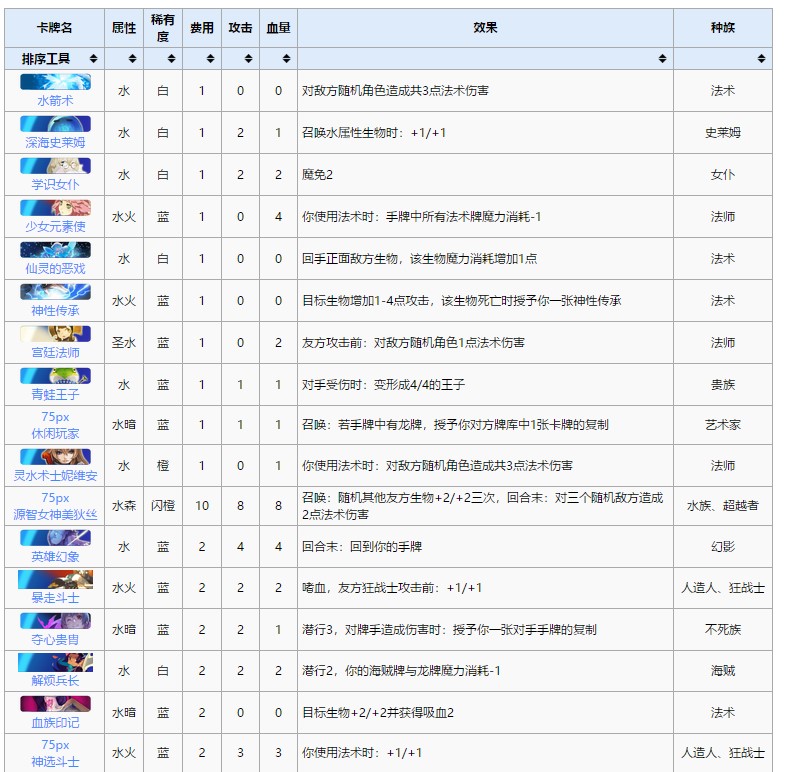Open the 夺心贵胄 card thumbnail image
The height and width of the screenshot is (772, 788).
tap(55, 621)
